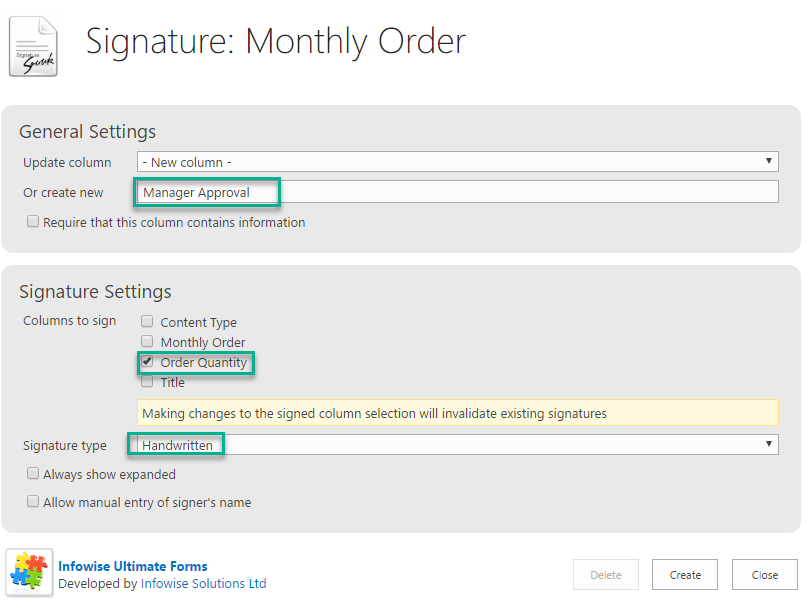The height and width of the screenshot is (605, 808).
Task: Enable Require that this column contains information
Action: click(32, 222)
